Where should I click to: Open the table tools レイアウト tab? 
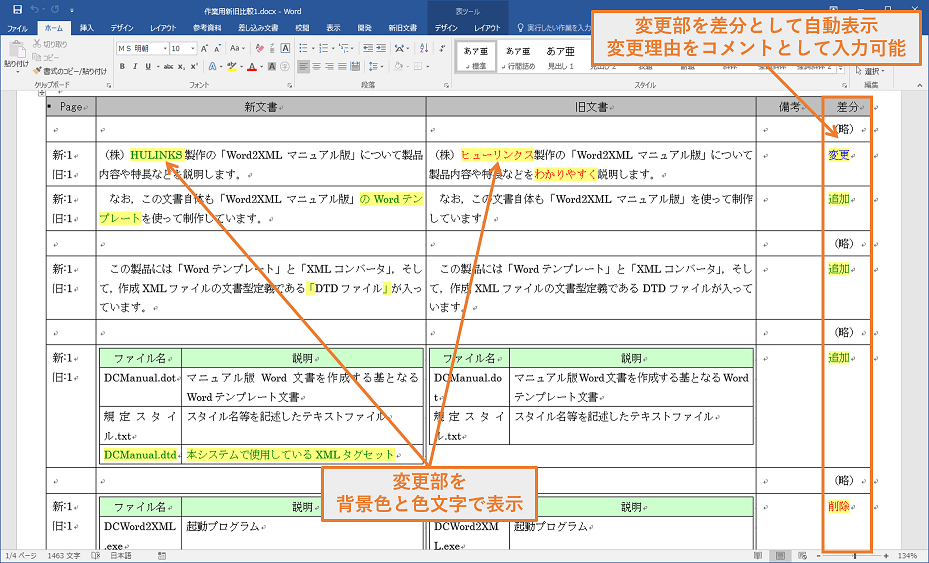tap(487, 28)
